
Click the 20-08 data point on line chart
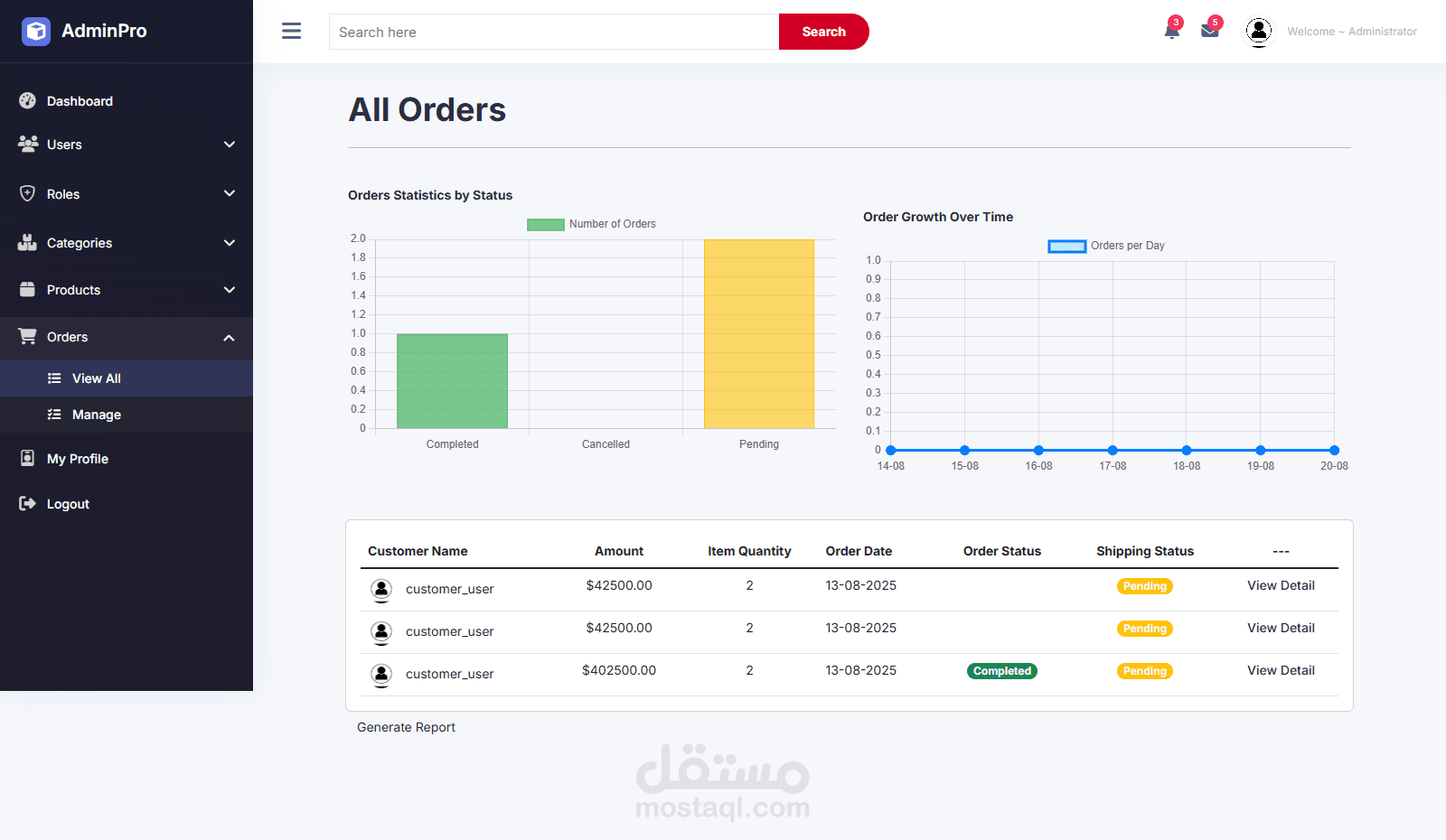(x=1334, y=450)
